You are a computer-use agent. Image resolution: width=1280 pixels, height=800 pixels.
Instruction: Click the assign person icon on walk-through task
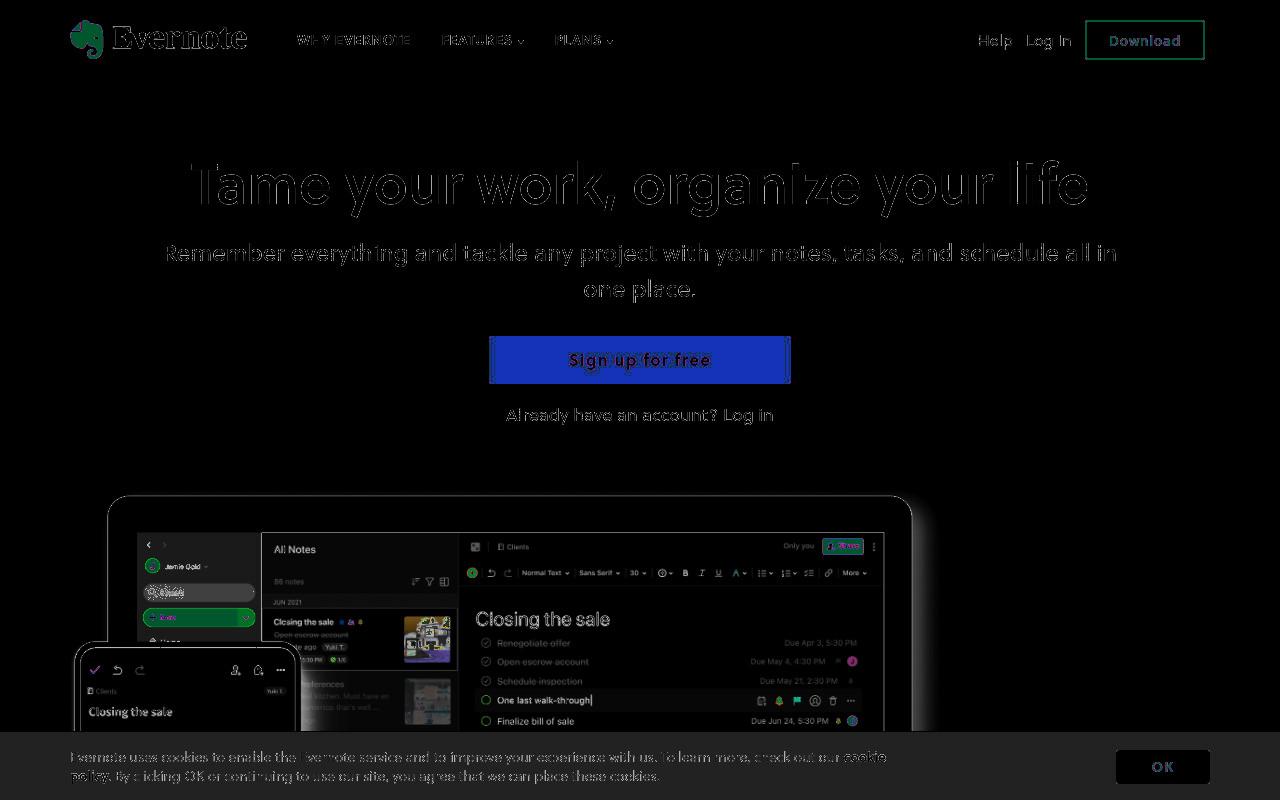[815, 701]
